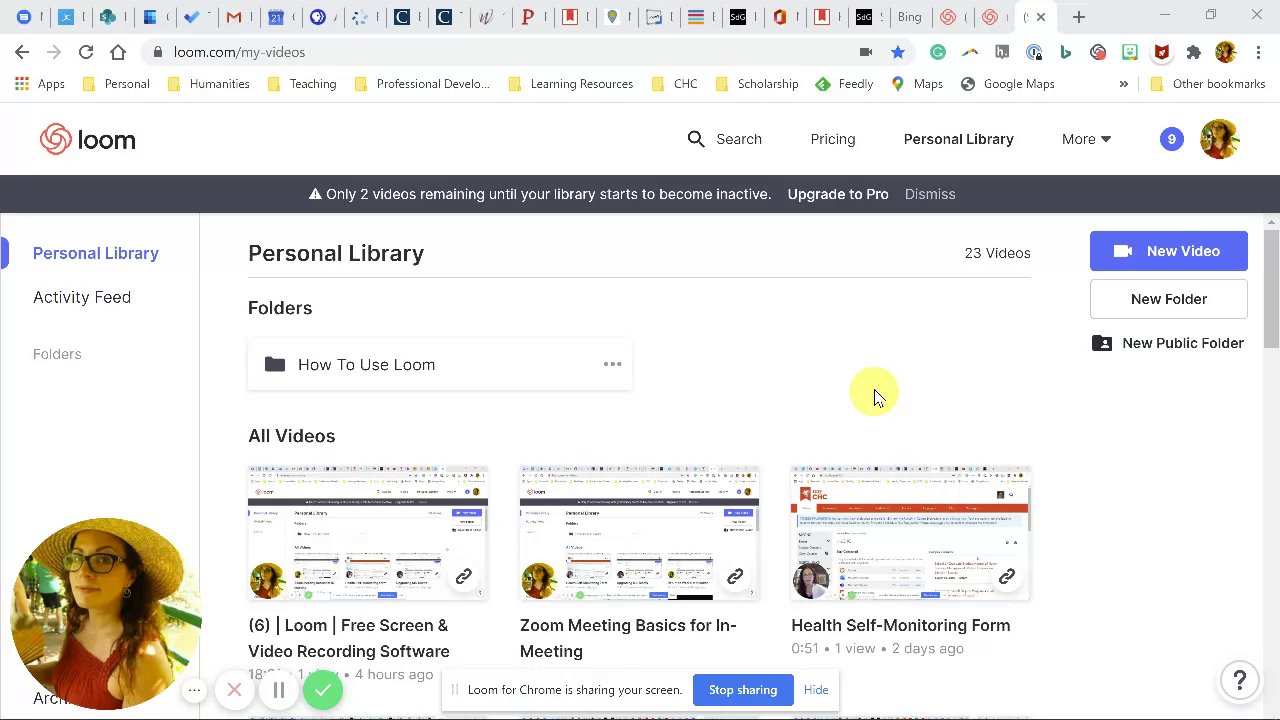This screenshot has height=720, width=1280.
Task: Open the Personal bookmarks folder
Action: pyautogui.click(x=116, y=84)
